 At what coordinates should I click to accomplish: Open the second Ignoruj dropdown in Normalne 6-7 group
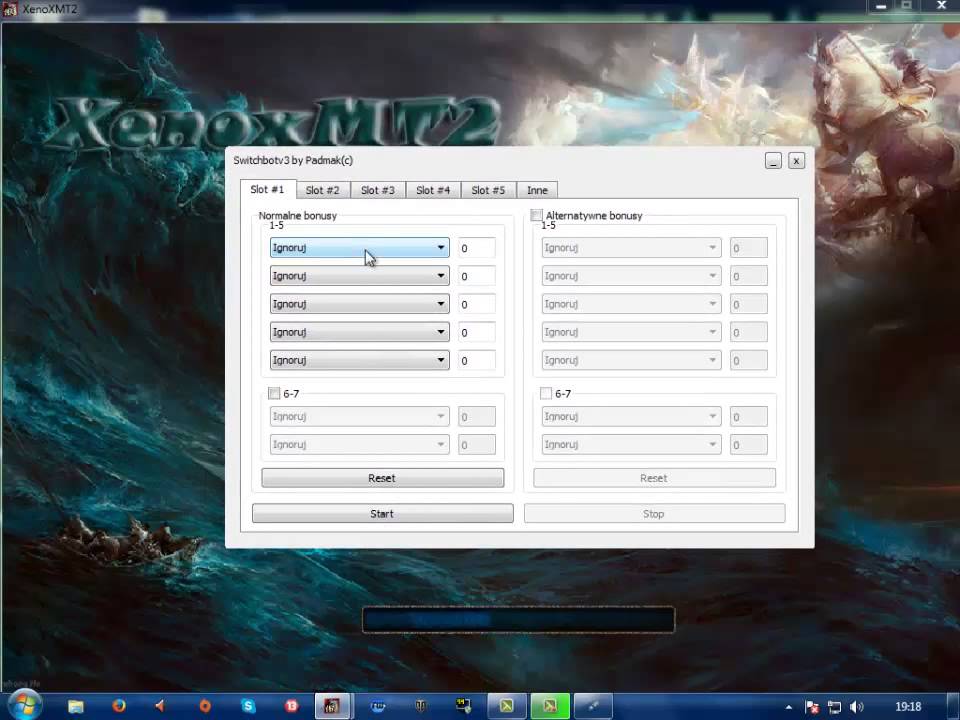tap(359, 444)
